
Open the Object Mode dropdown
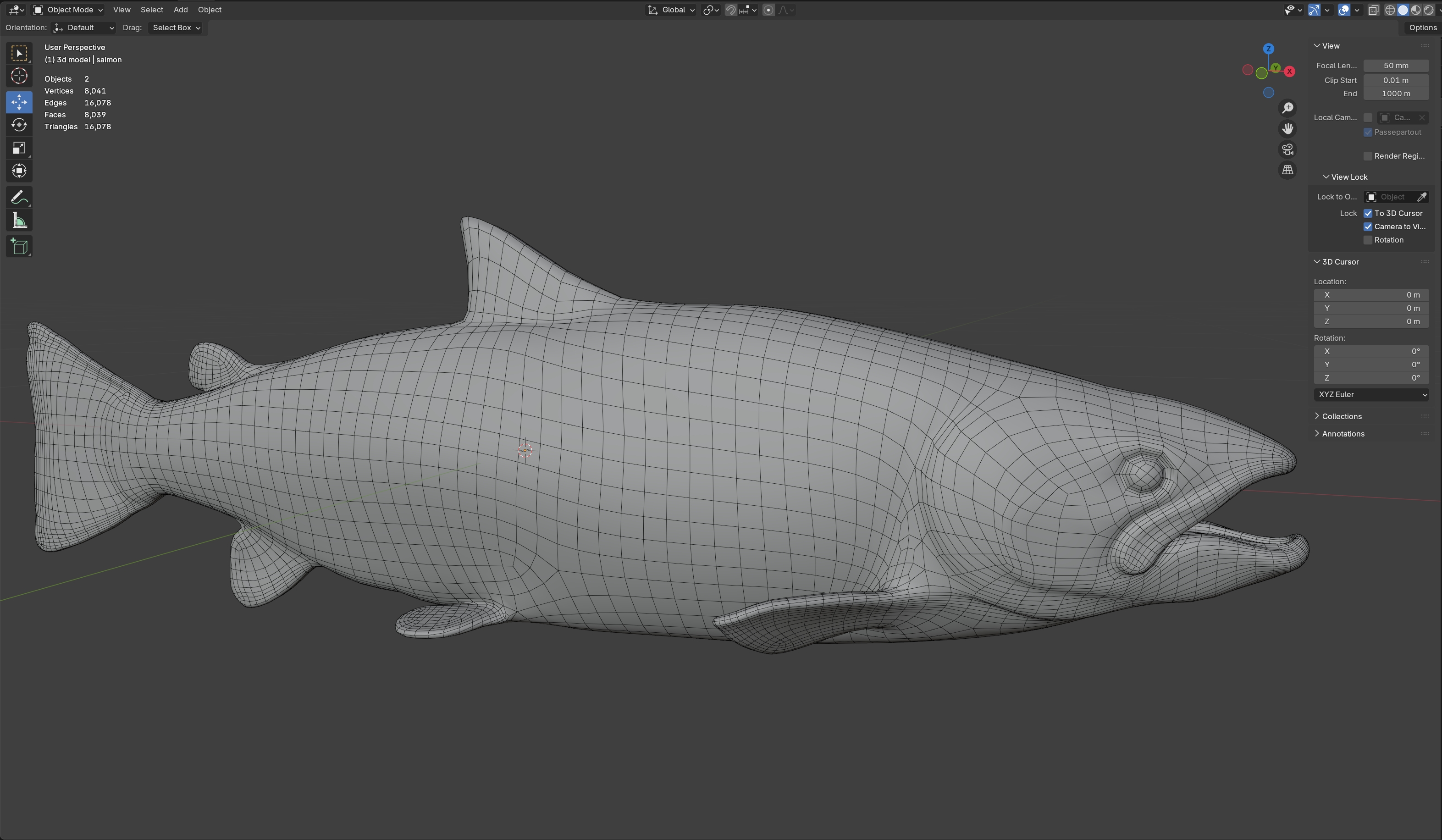click(68, 10)
